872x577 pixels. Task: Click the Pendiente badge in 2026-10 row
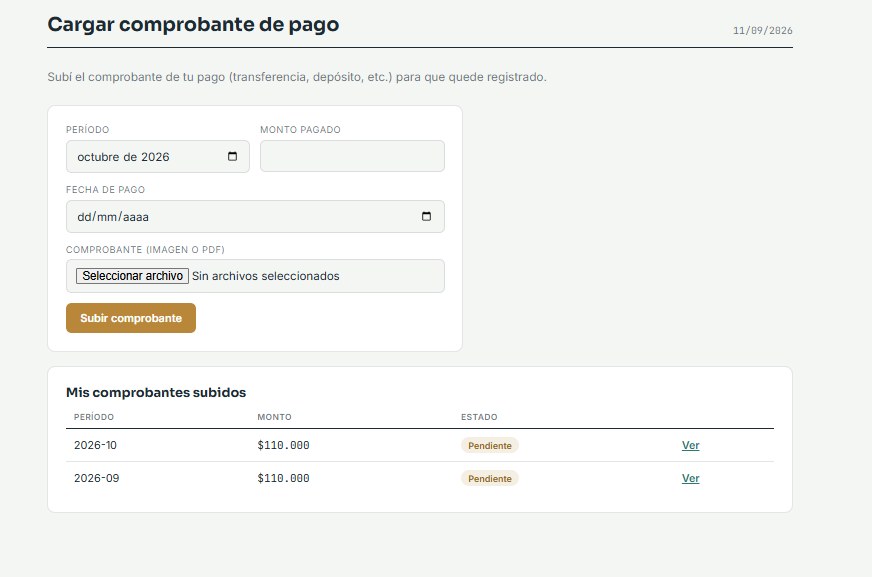pos(489,445)
